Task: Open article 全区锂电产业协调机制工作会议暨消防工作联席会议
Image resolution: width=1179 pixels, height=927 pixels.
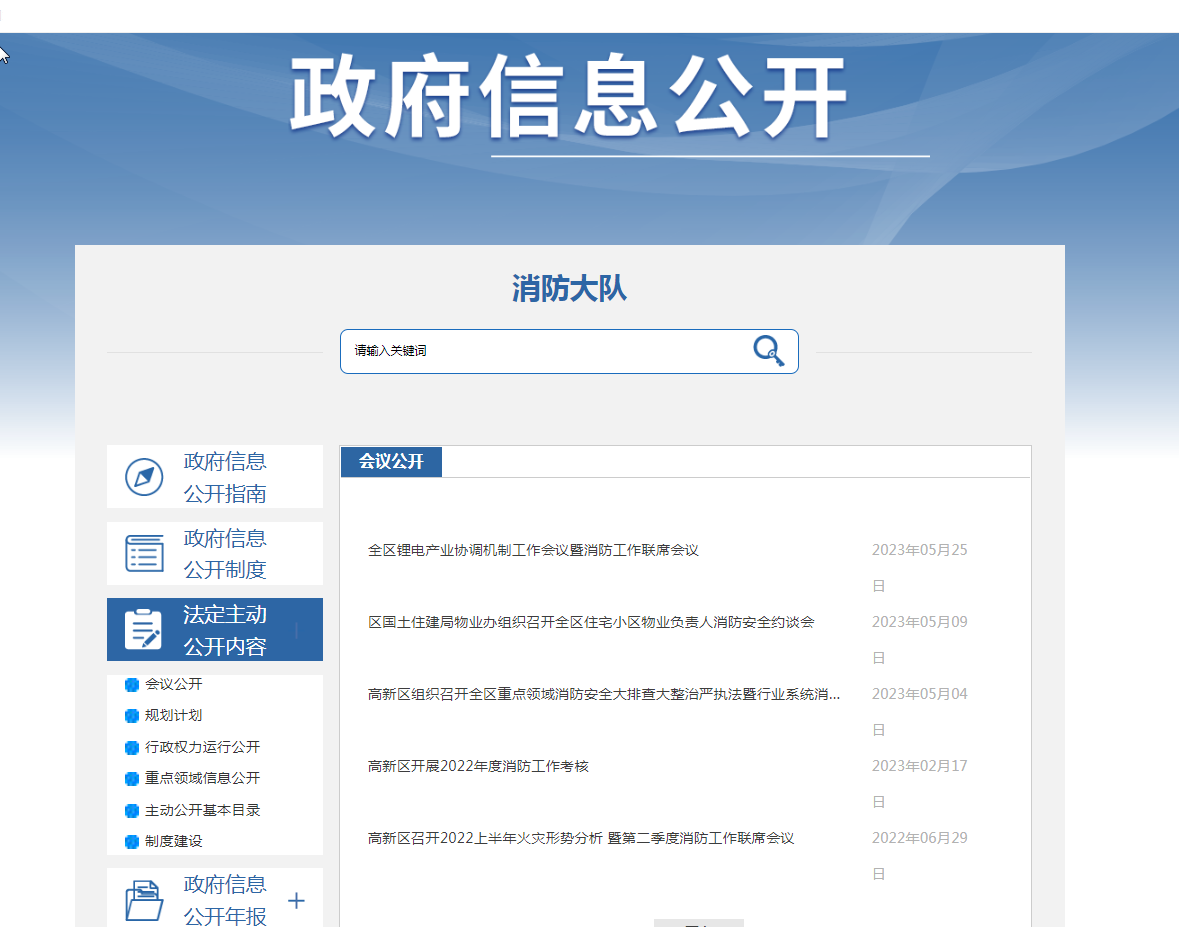Action: click(533, 550)
